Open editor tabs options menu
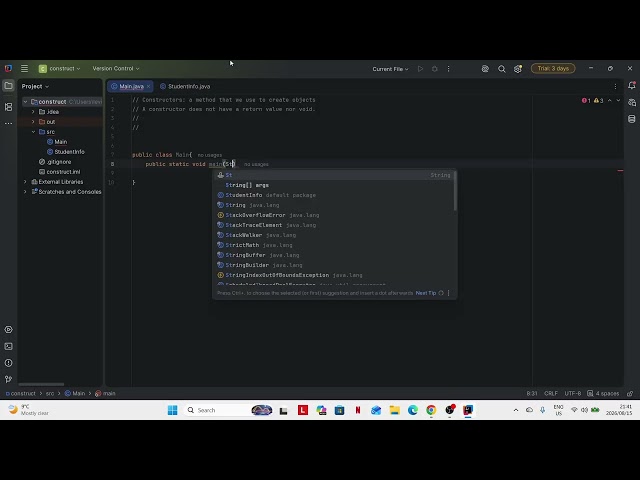The width and height of the screenshot is (640, 480). coord(616,87)
